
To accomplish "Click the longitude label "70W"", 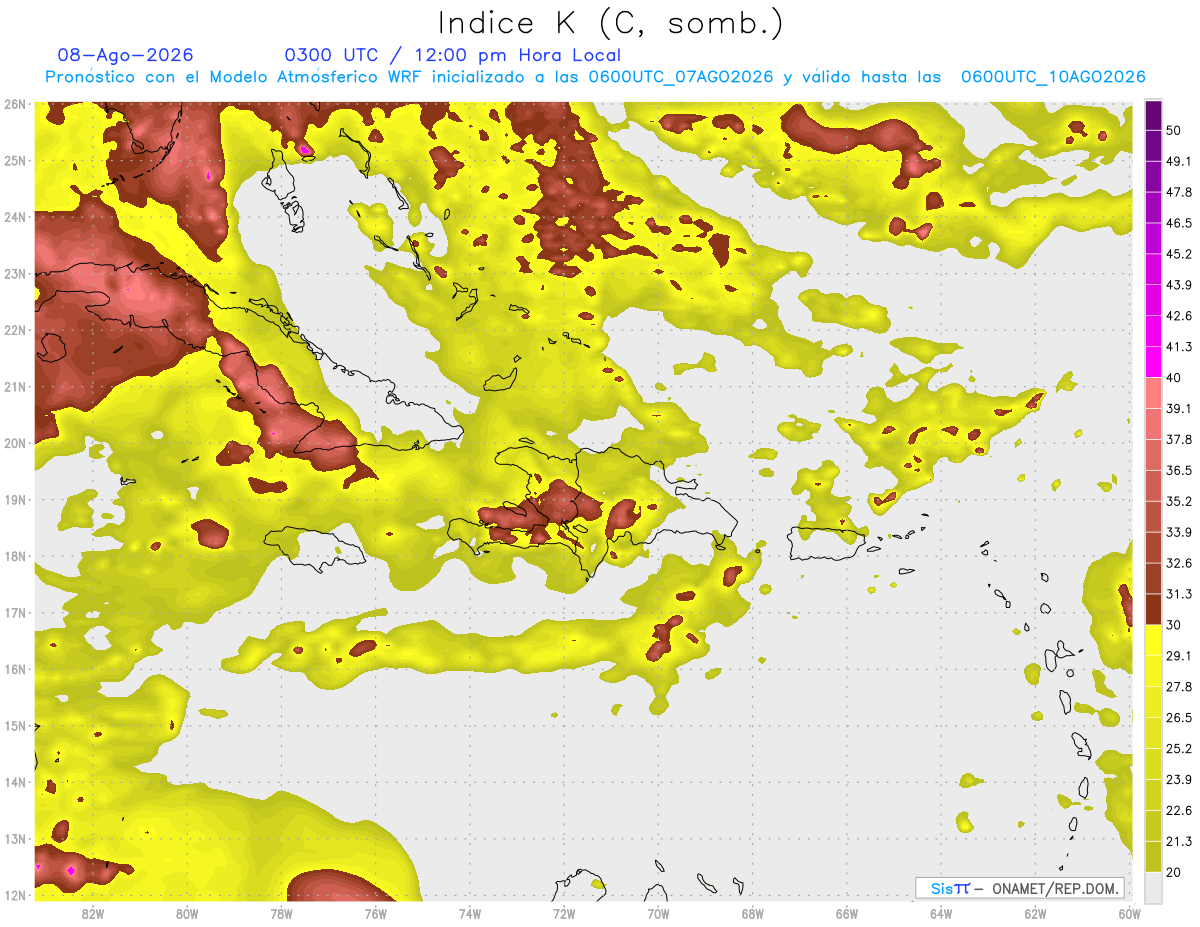I will pos(658,913).
